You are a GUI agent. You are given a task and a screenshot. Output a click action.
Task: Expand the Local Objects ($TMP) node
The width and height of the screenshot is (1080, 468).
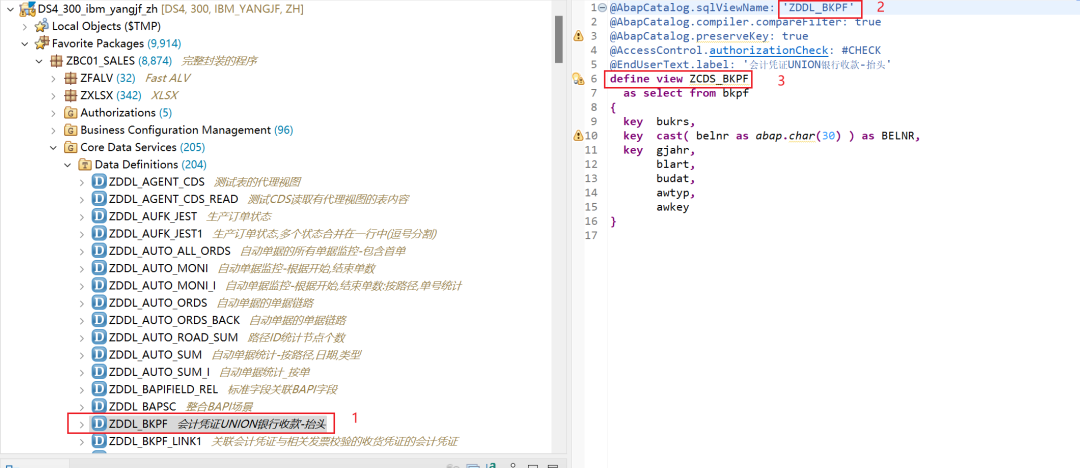(x=25, y=26)
